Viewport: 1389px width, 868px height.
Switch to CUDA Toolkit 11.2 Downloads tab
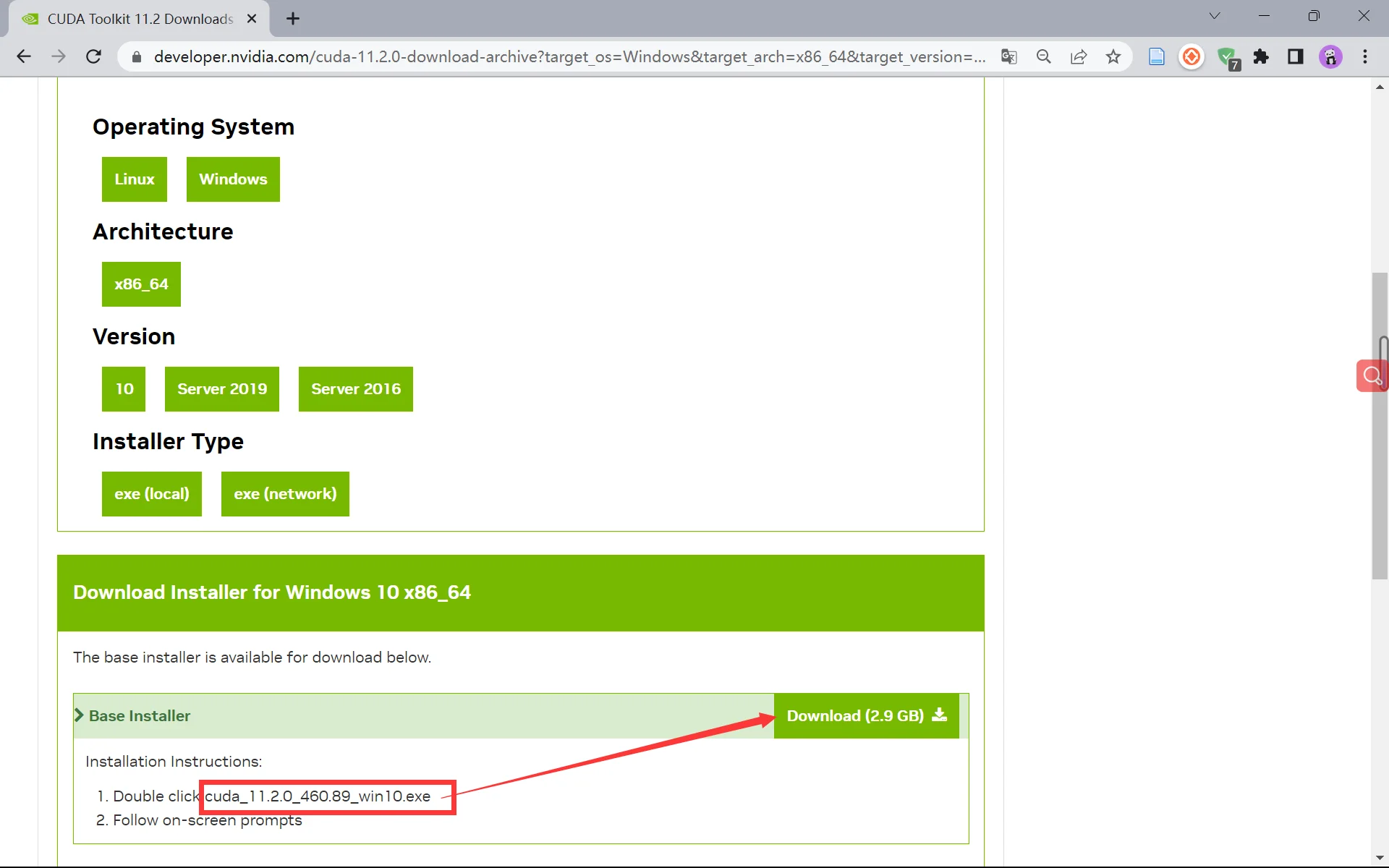(x=139, y=19)
